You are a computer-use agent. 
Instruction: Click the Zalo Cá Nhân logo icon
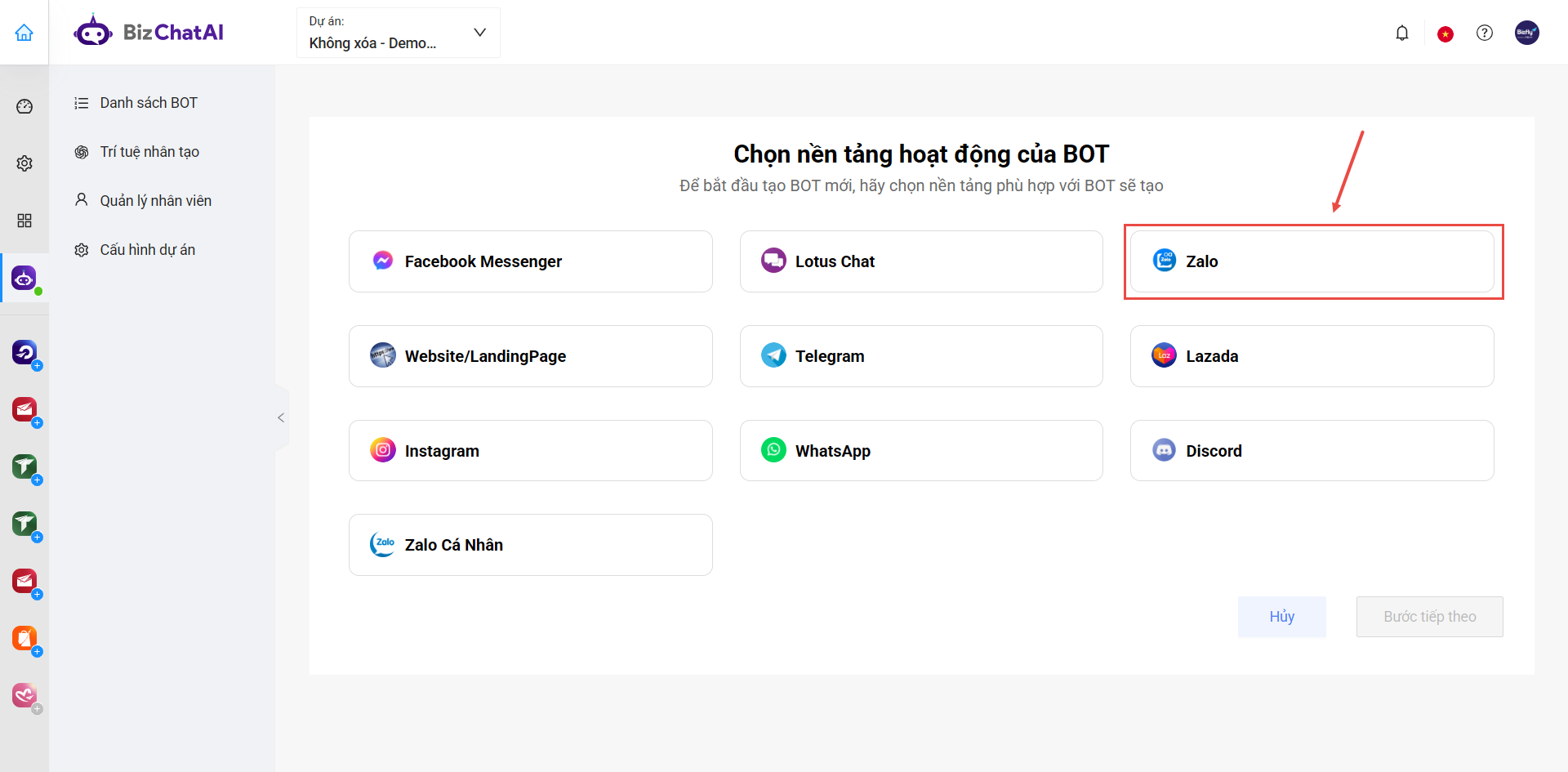pyautogui.click(x=383, y=544)
